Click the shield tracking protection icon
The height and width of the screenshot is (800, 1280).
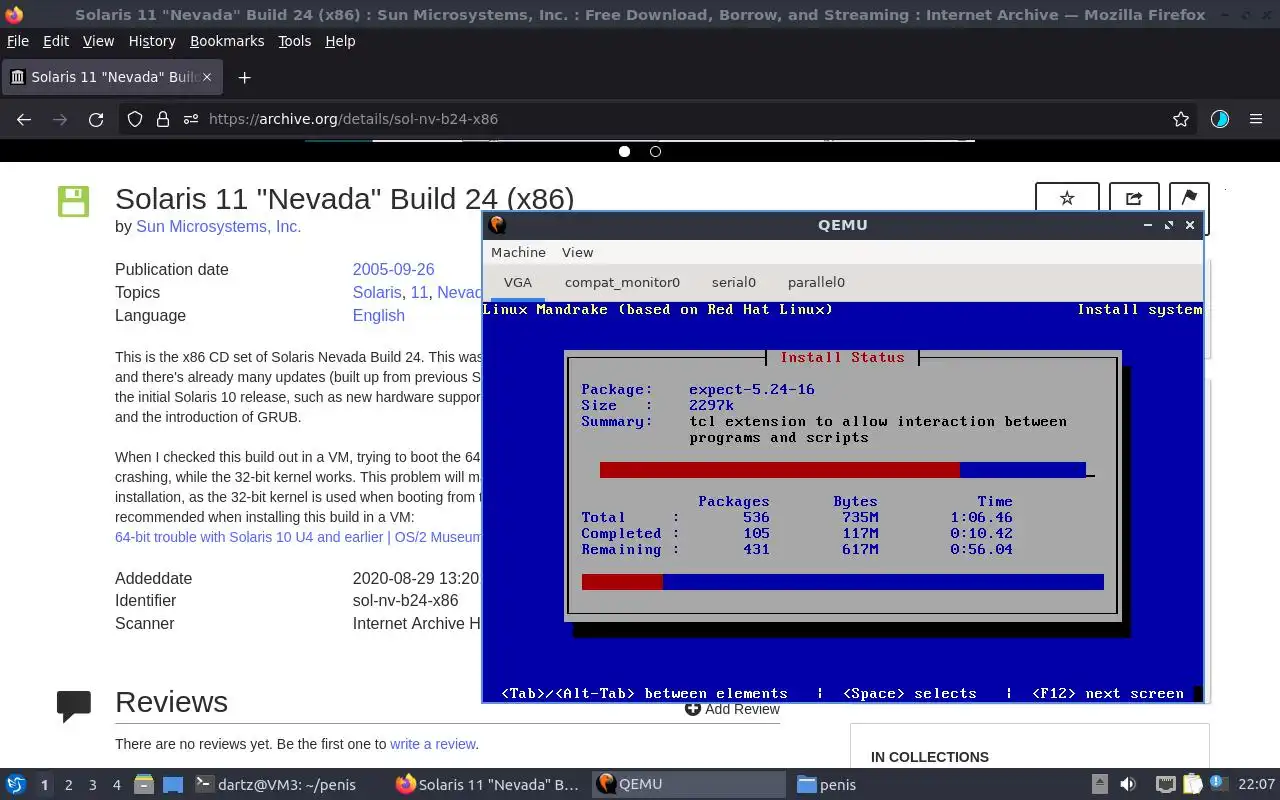tap(135, 119)
